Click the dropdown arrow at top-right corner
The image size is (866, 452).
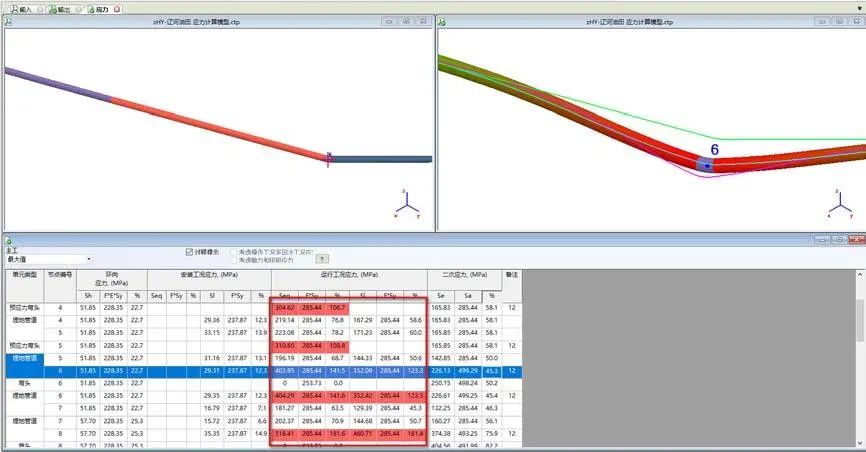[859, 9]
